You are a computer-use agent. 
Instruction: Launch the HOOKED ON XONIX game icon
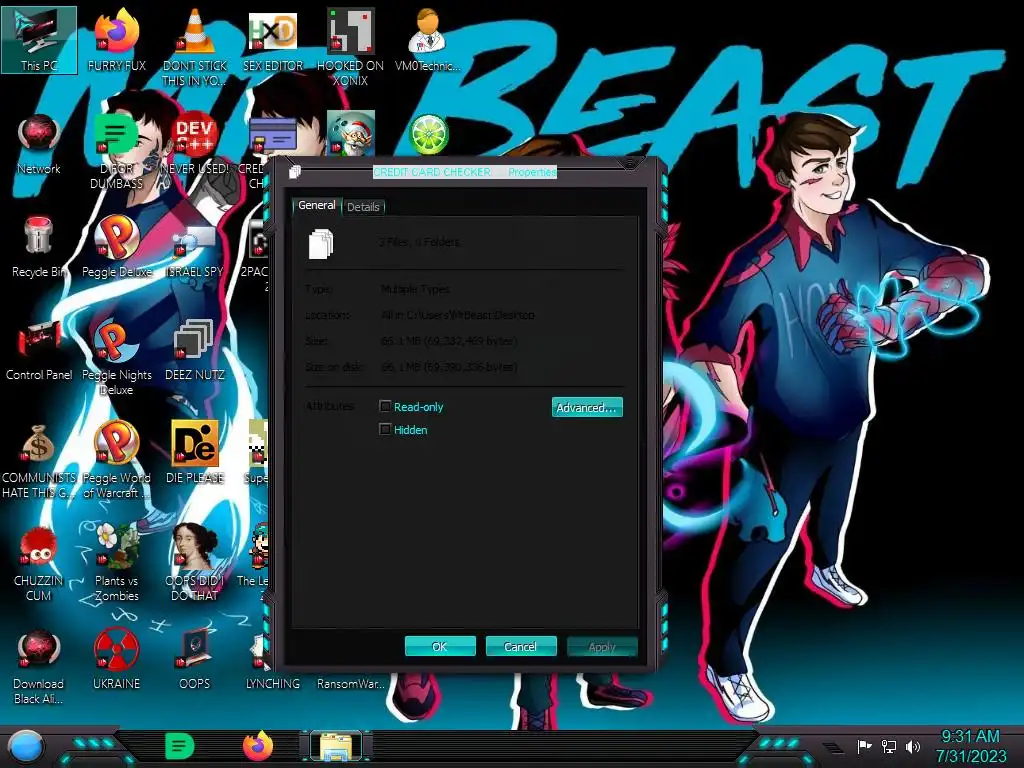point(350,46)
